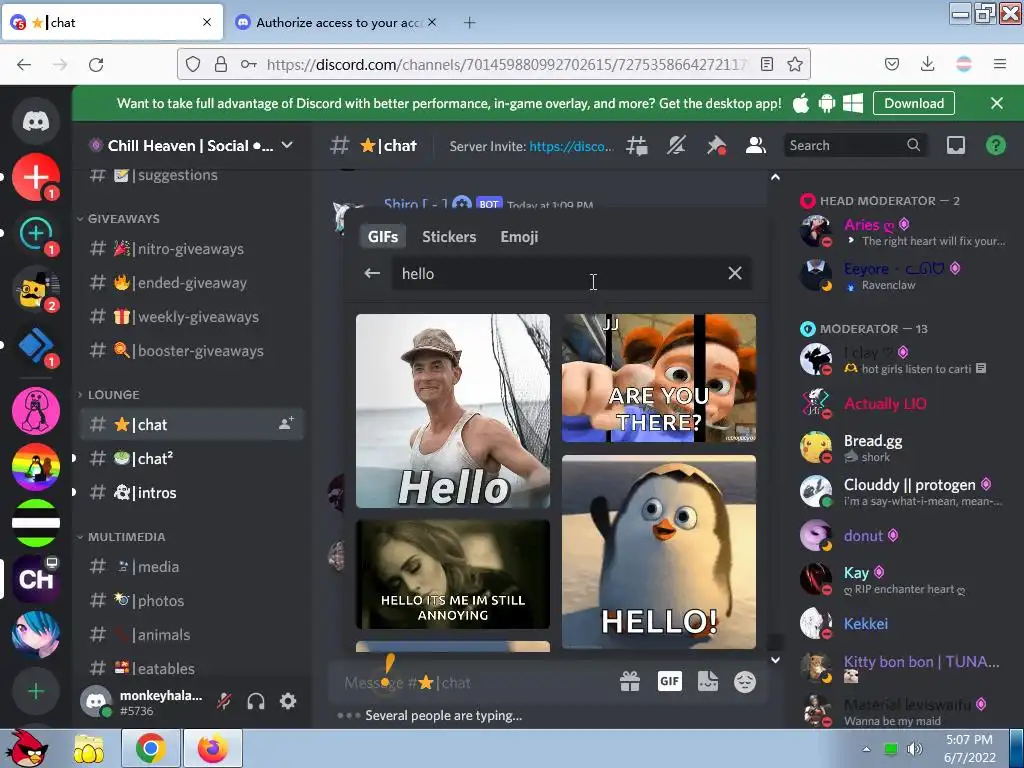Screen dimensions: 1024x768
Task: Select the ARE YOU THERE? GIF
Action: pos(659,378)
